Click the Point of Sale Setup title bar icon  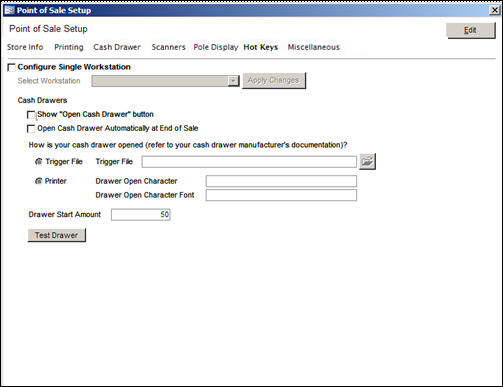pyautogui.click(x=9, y=10)
